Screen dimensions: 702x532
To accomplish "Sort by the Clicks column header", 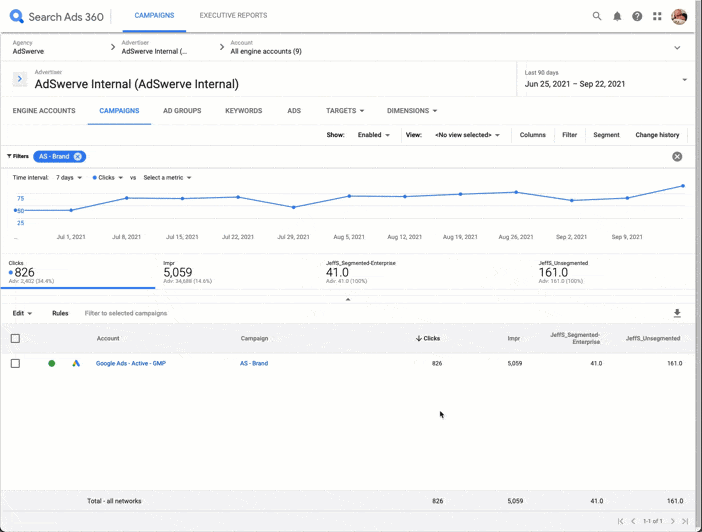I will point(428,338).
